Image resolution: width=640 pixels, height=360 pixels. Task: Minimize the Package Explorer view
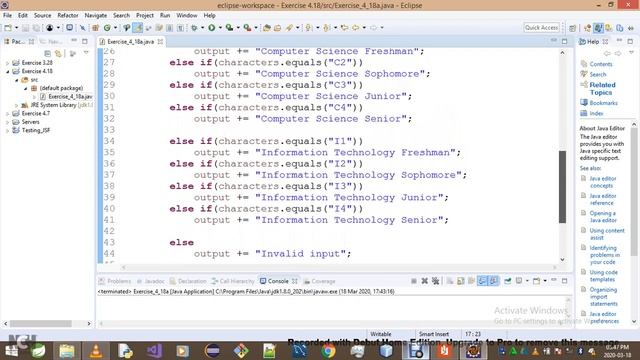click(x=74, y=41)
